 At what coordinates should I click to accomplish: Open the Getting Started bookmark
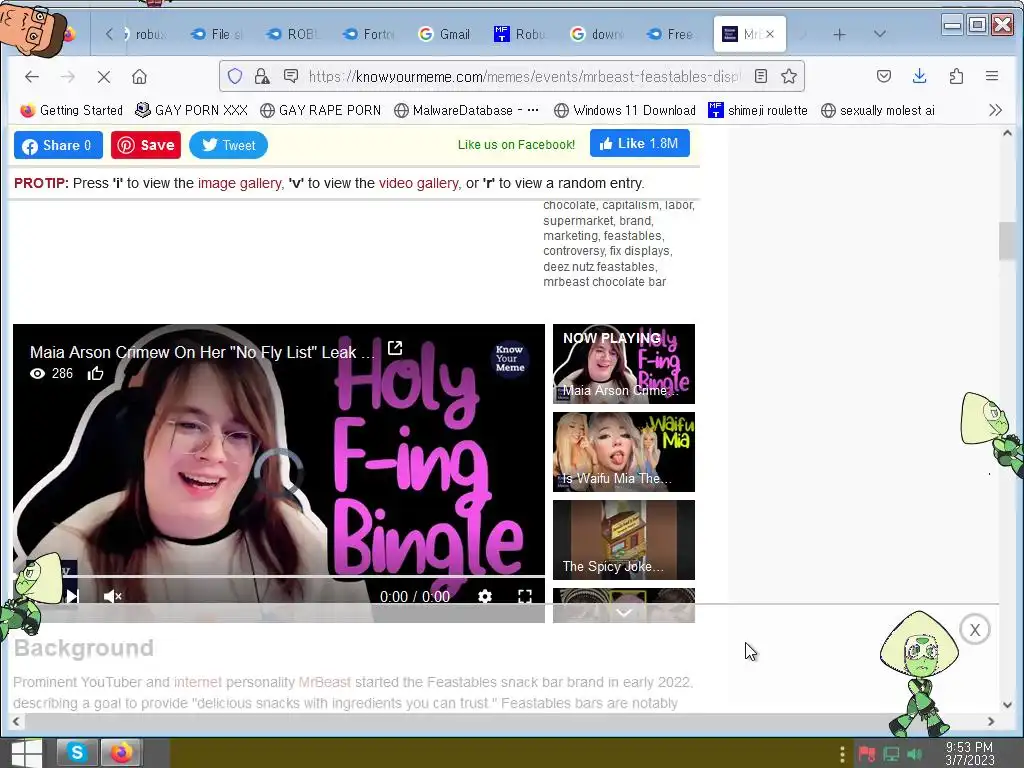click(x=72, y=110)
